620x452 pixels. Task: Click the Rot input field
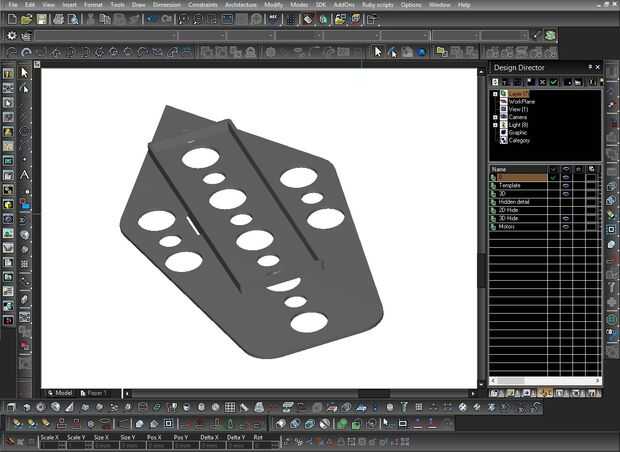265,445
